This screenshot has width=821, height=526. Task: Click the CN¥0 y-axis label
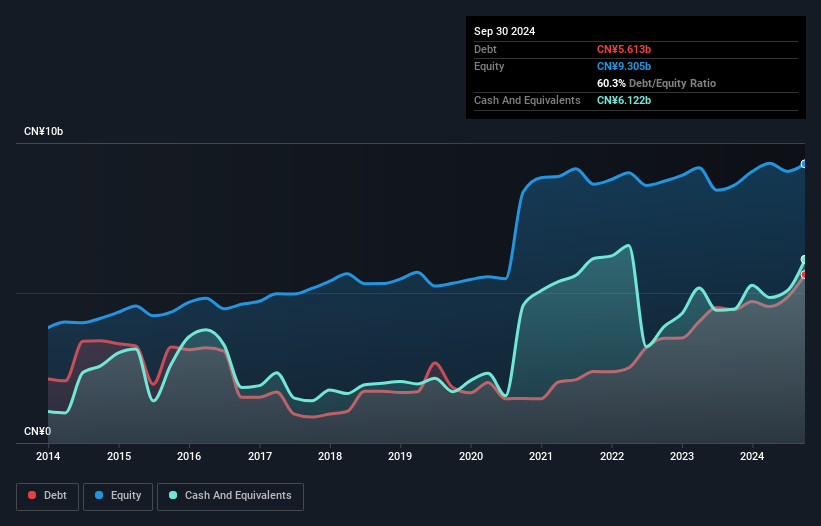click(38, 431)
